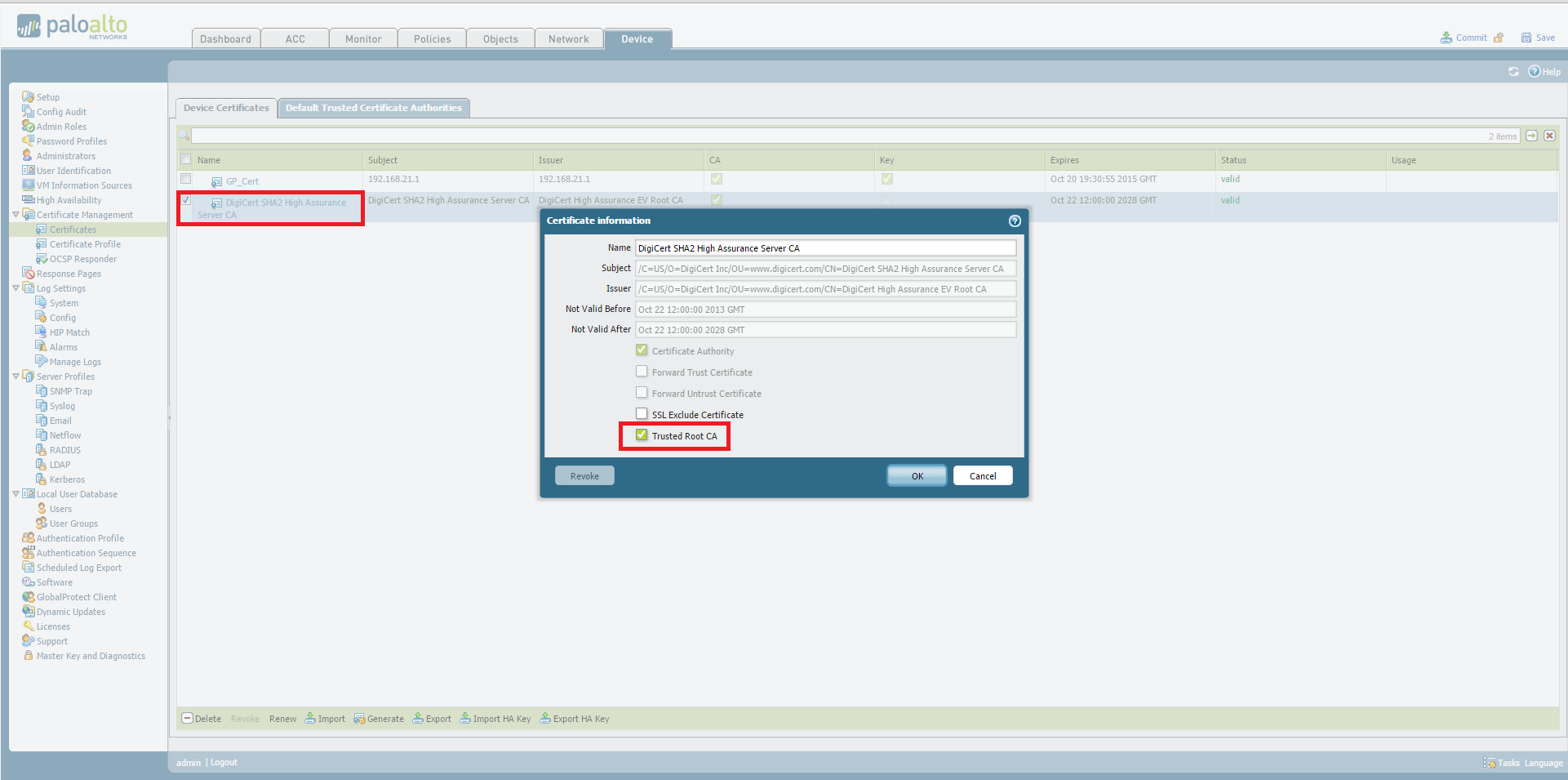This screenshot has height=780, width=1568.
Task: Click Export HA Key button
Action: tap(575, 719)
